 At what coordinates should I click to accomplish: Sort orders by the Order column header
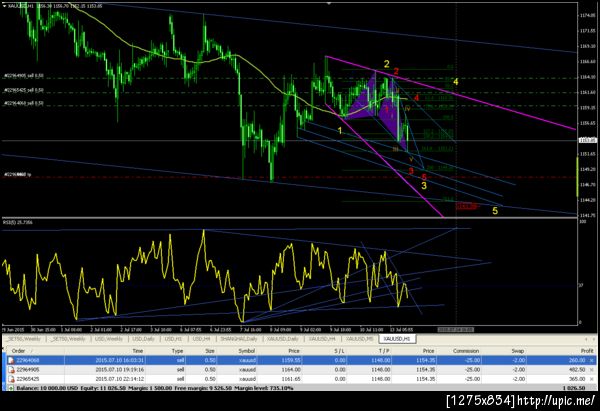18,351
